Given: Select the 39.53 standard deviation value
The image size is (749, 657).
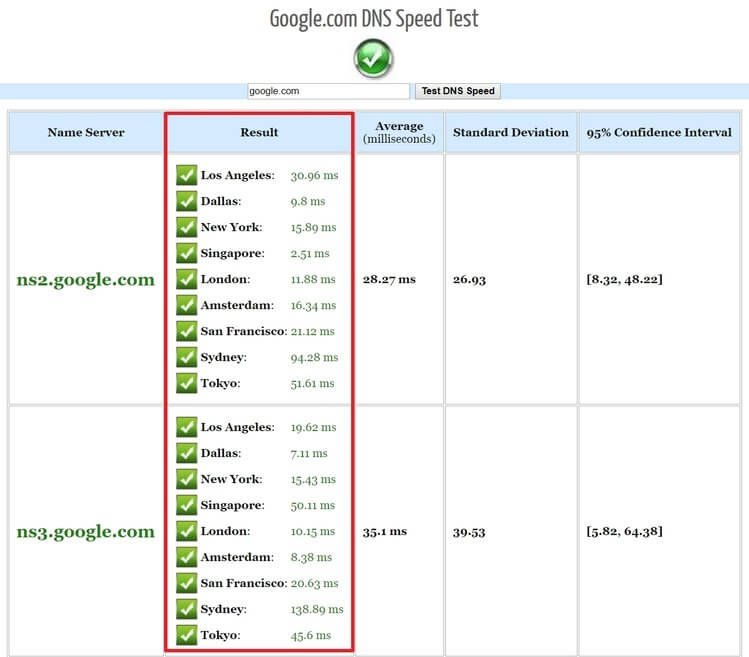Looking at the screenshot, I should tap(469, 532).
